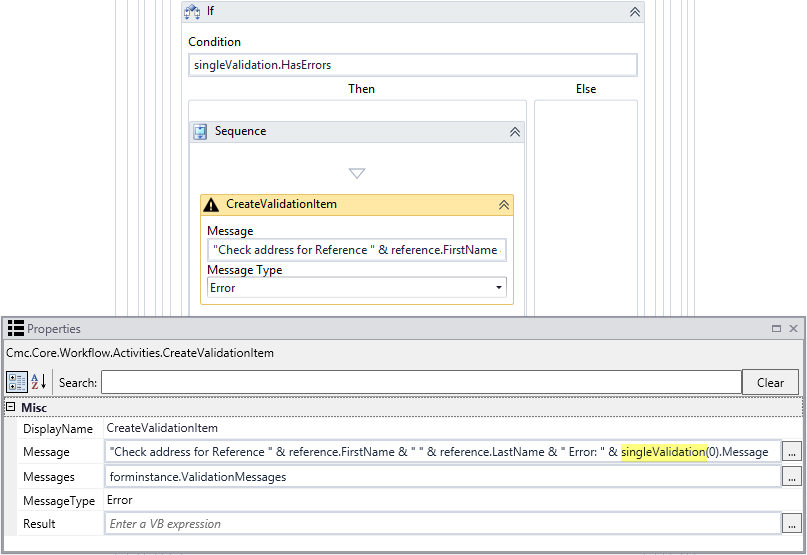Collapse the Sequence activity

point(515,132)
